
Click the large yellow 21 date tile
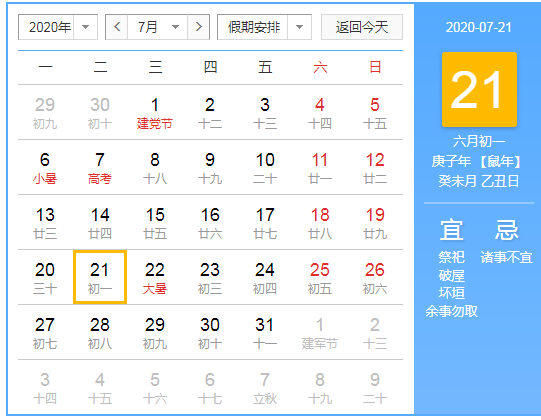[x=479, y=89]
